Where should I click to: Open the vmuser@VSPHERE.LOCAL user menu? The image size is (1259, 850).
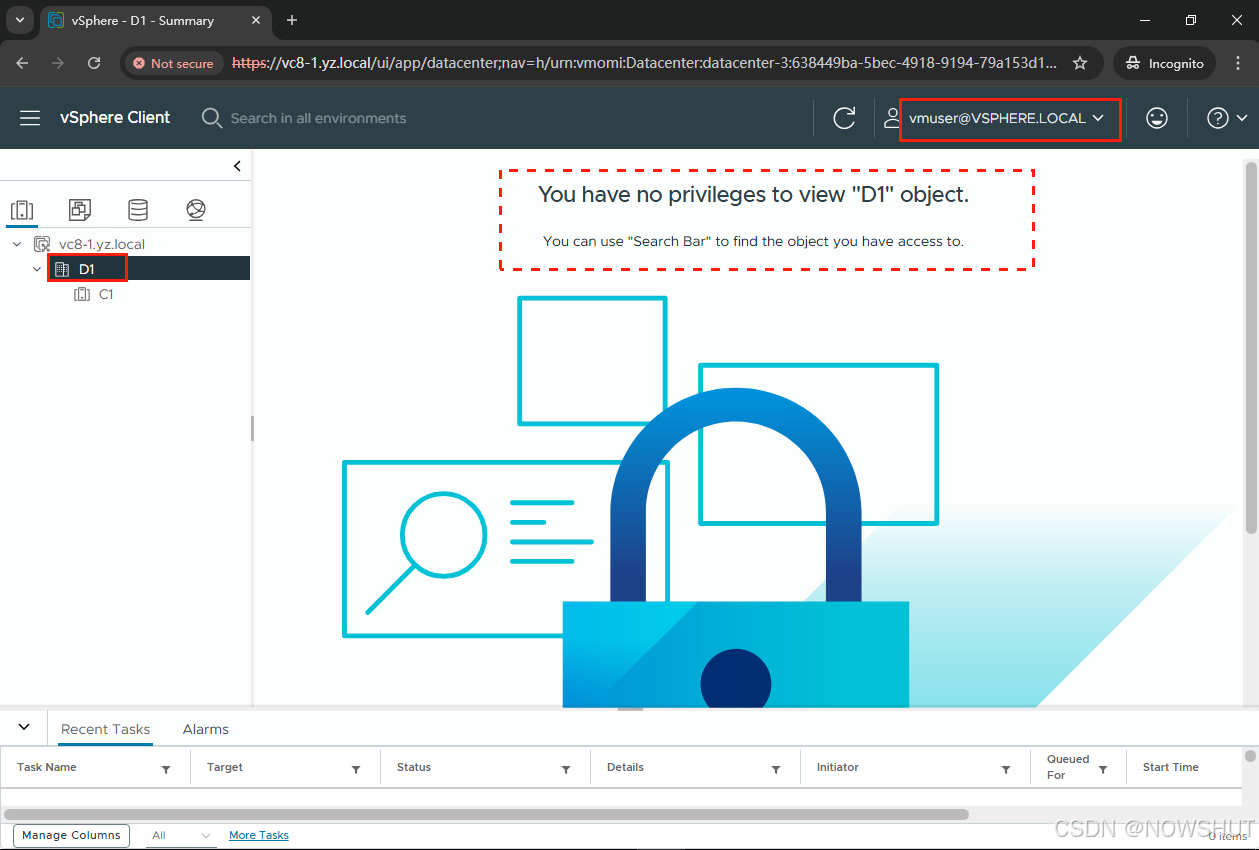(1007, 118)
